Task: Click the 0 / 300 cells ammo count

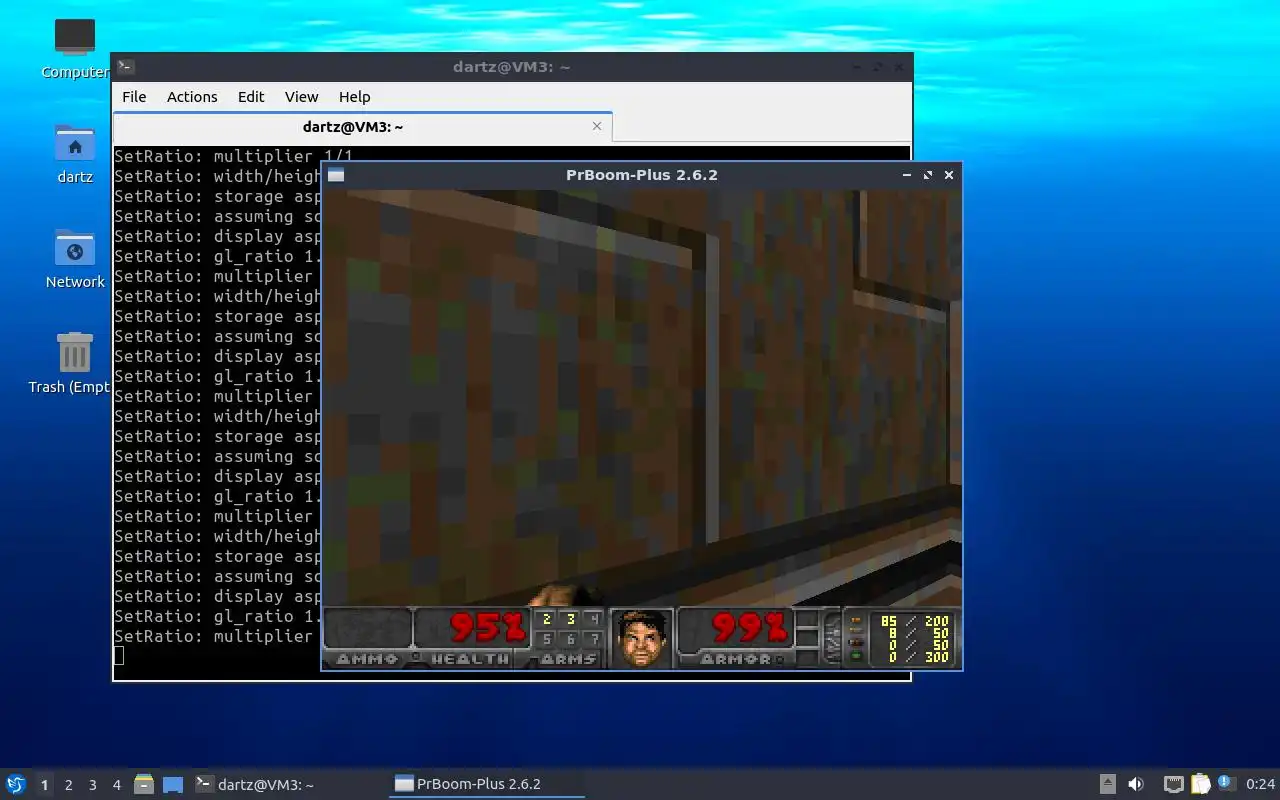Action: pyautogui.click(x=914, y=657)
